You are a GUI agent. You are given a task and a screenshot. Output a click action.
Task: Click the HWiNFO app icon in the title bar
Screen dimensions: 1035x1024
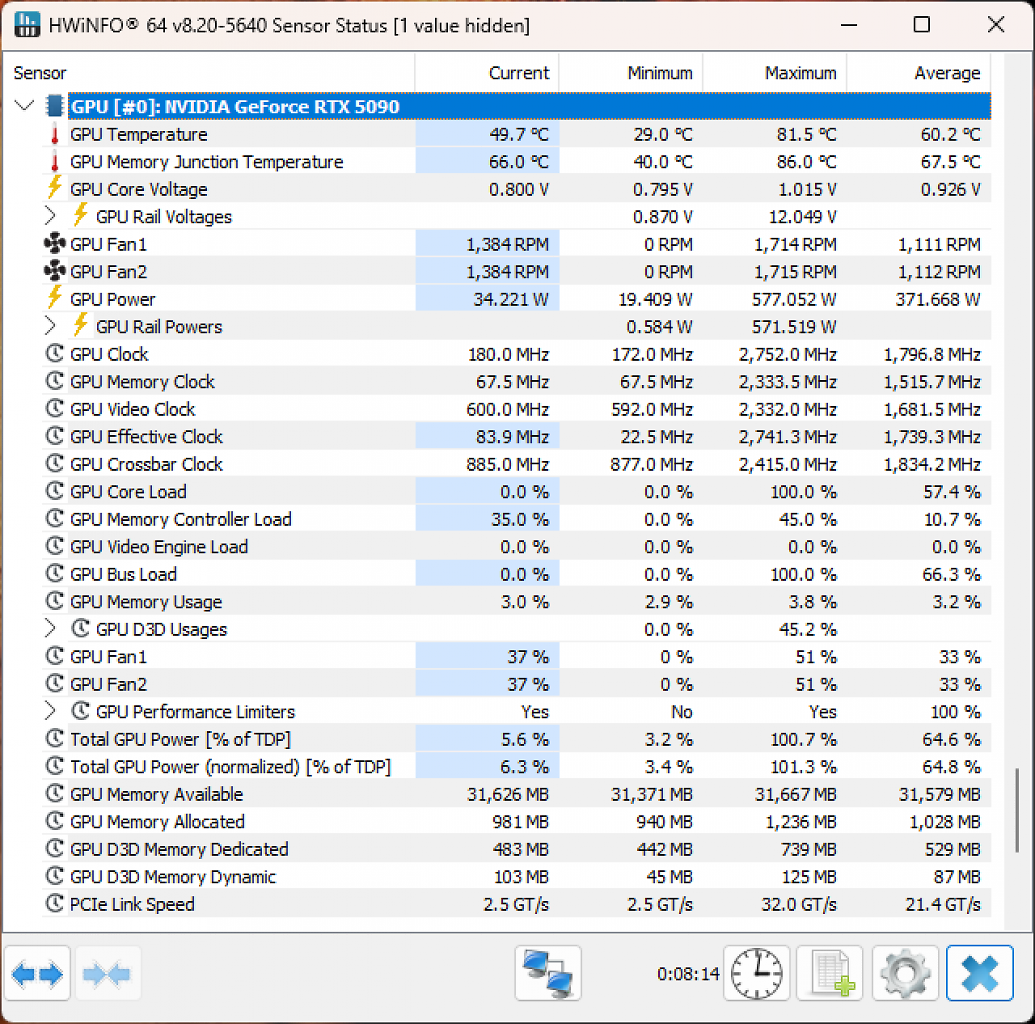(x=26, y=25)
